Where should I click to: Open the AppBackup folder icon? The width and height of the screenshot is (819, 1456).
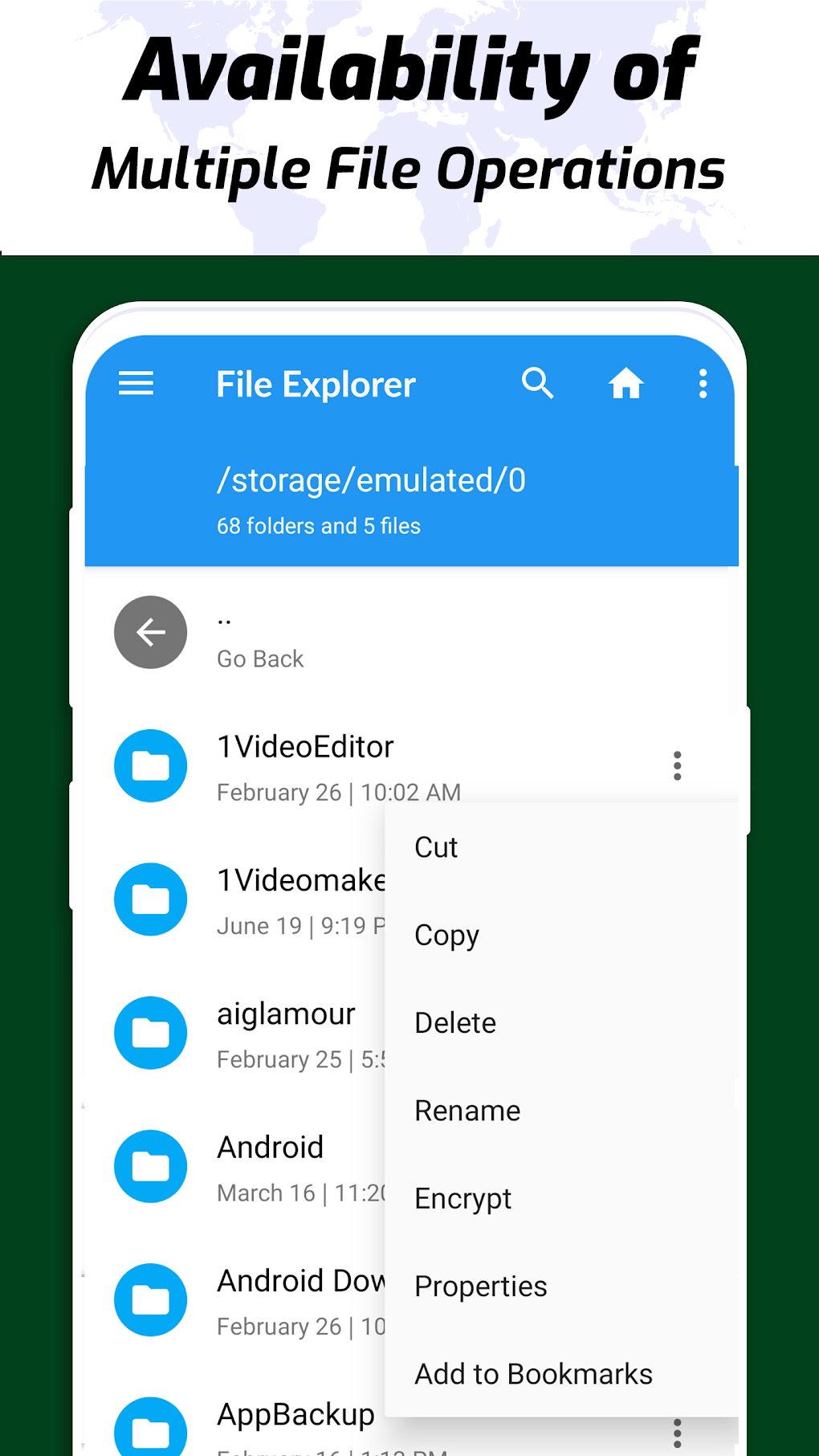coord(151,1426)
